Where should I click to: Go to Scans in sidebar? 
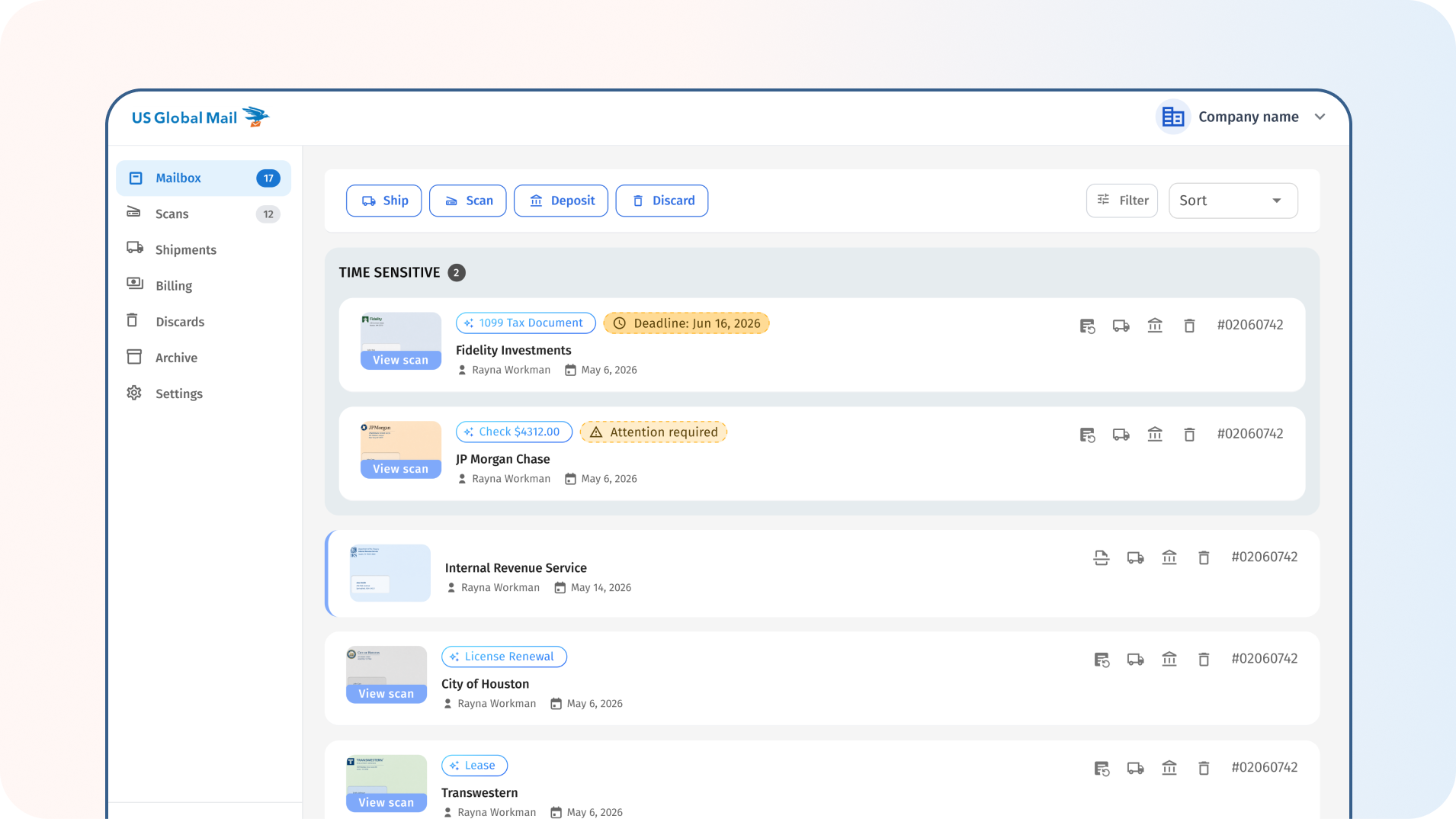(x=204, y=214)
